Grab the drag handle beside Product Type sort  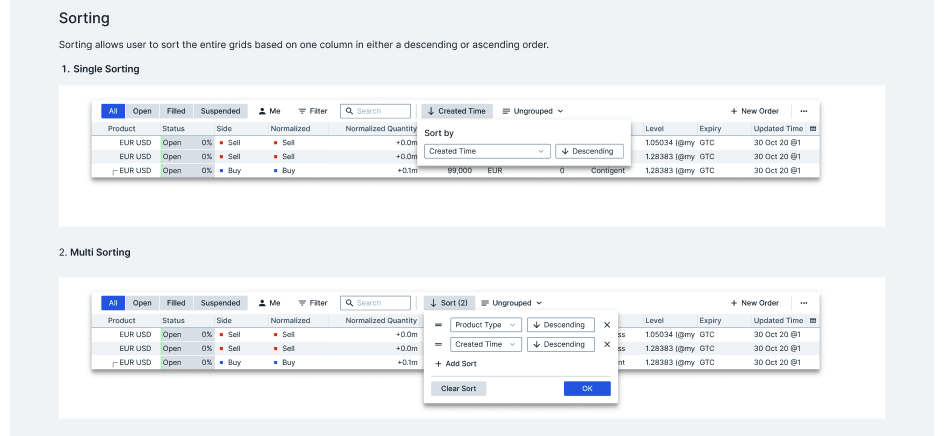(438, 325)
